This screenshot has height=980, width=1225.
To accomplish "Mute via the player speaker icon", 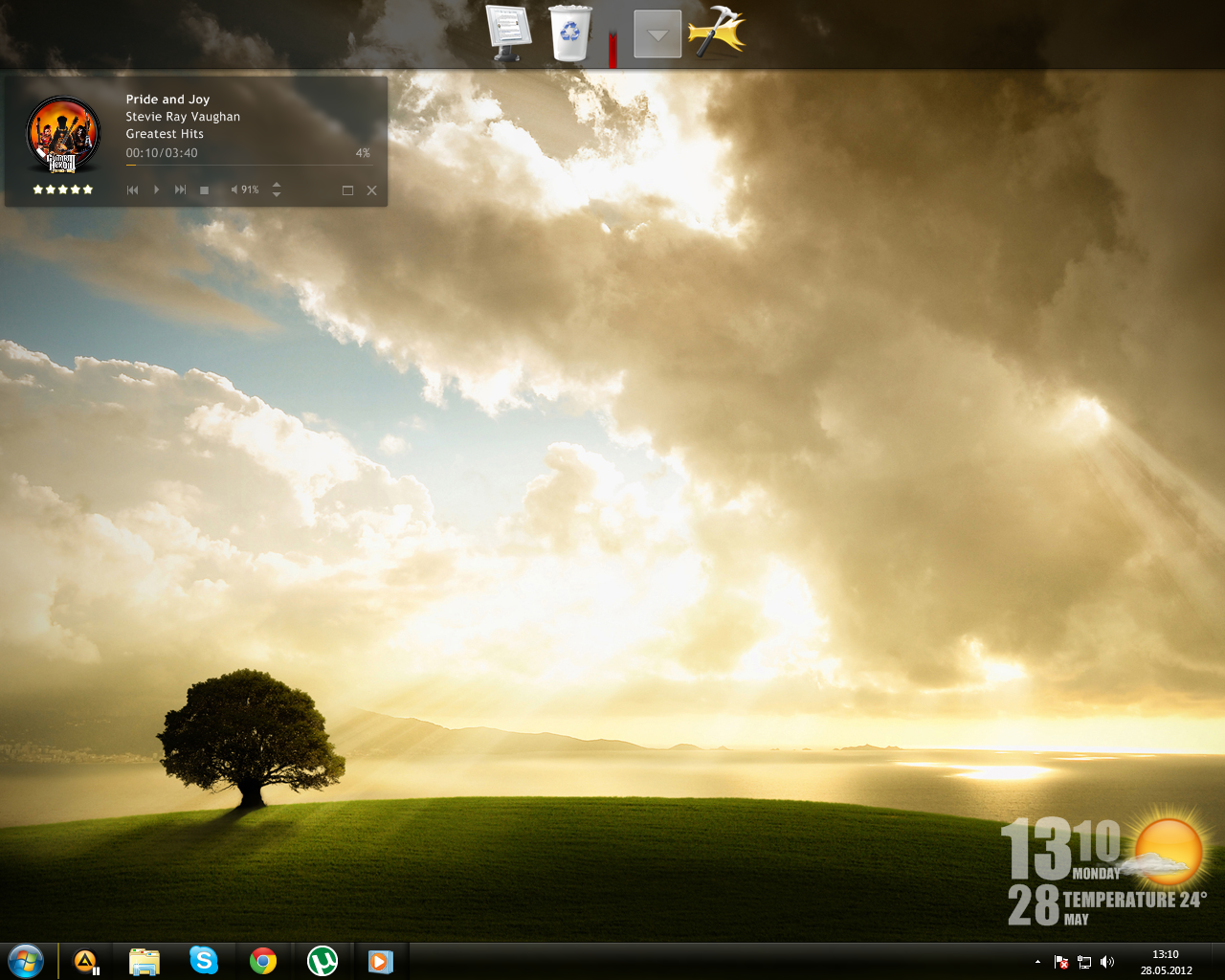I will tap(234, 189).
